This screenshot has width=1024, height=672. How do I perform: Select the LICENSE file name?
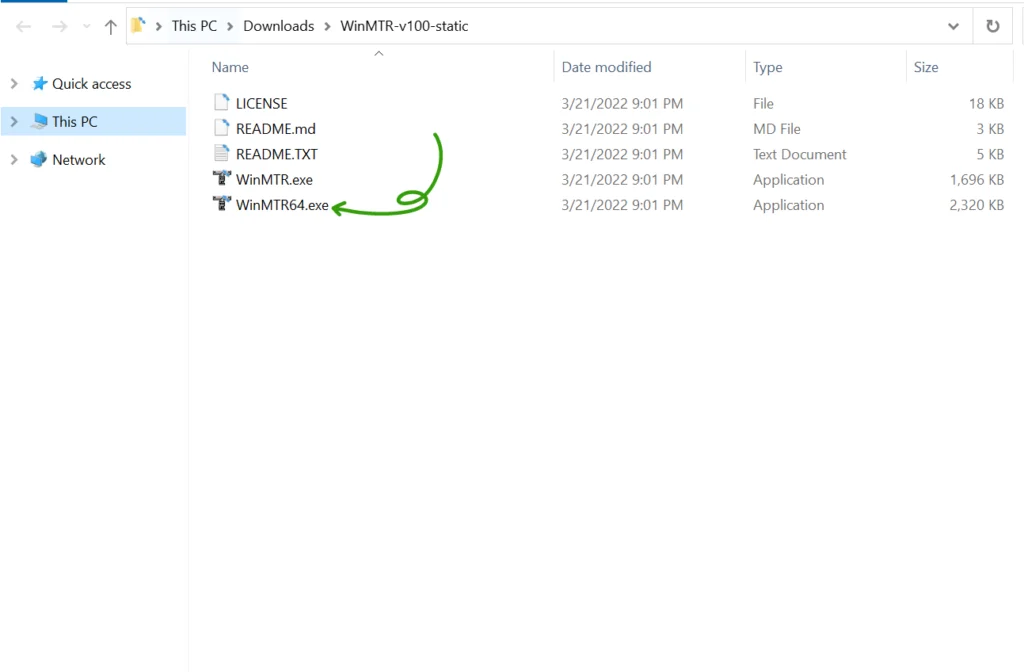tap(261, 103)
